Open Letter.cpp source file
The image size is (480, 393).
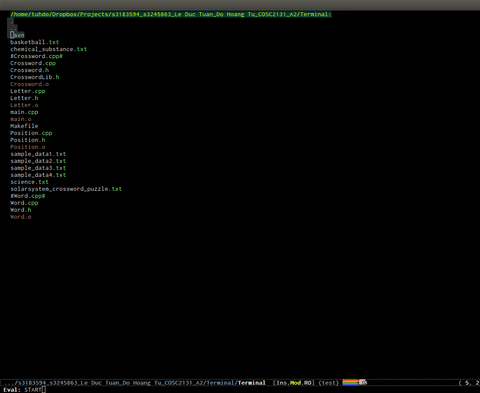click(x=28, y=91)
